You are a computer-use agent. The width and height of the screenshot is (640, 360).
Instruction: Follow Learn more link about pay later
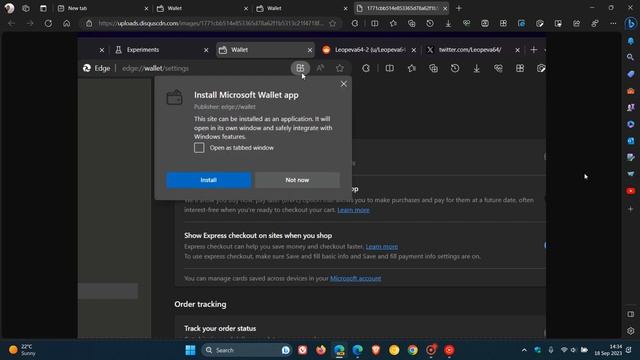(x=353, y=210)
